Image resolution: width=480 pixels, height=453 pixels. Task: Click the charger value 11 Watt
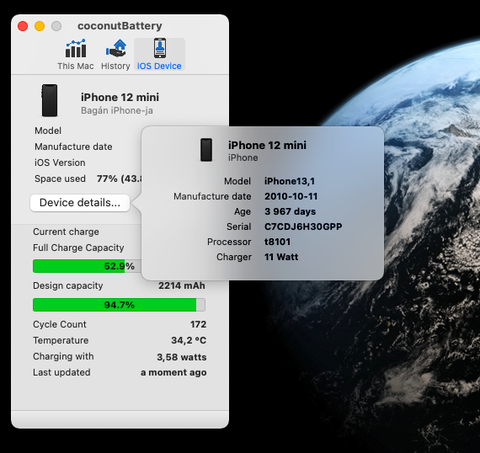point(281,257)
